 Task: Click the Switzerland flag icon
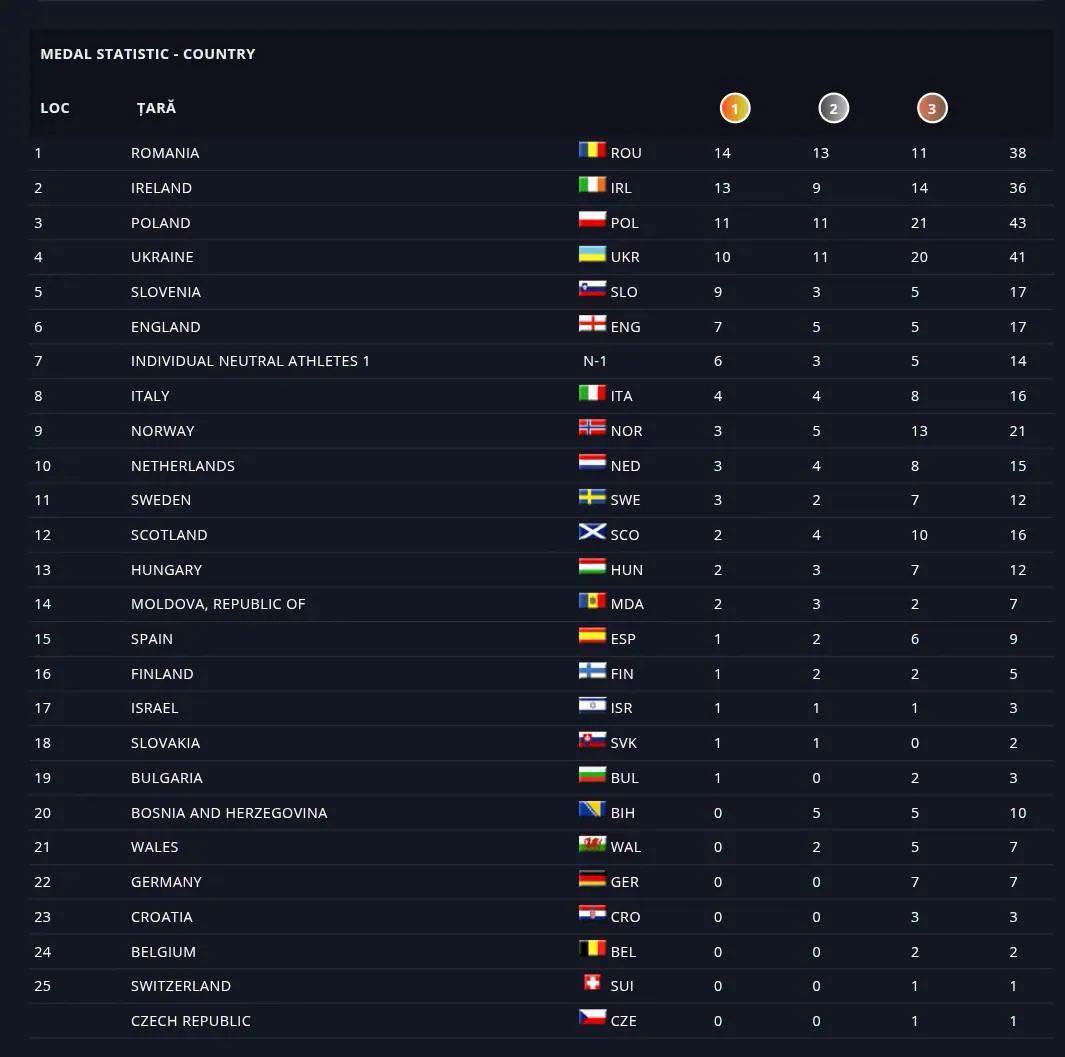pos(593,984)
